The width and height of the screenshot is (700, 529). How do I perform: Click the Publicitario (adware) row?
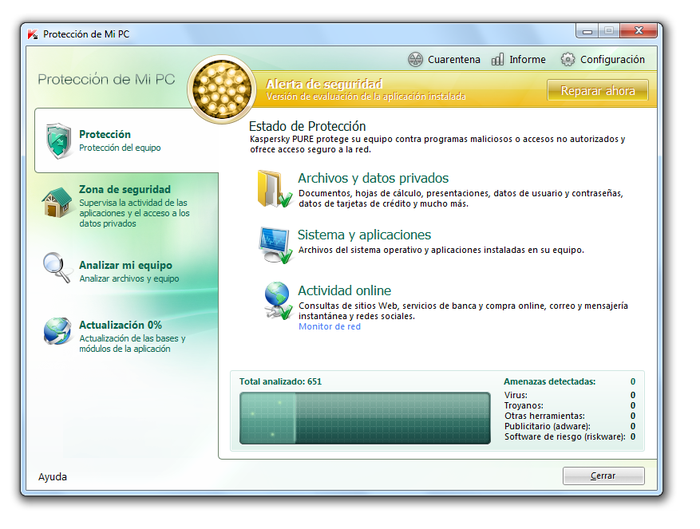click(x=570, y=426)
